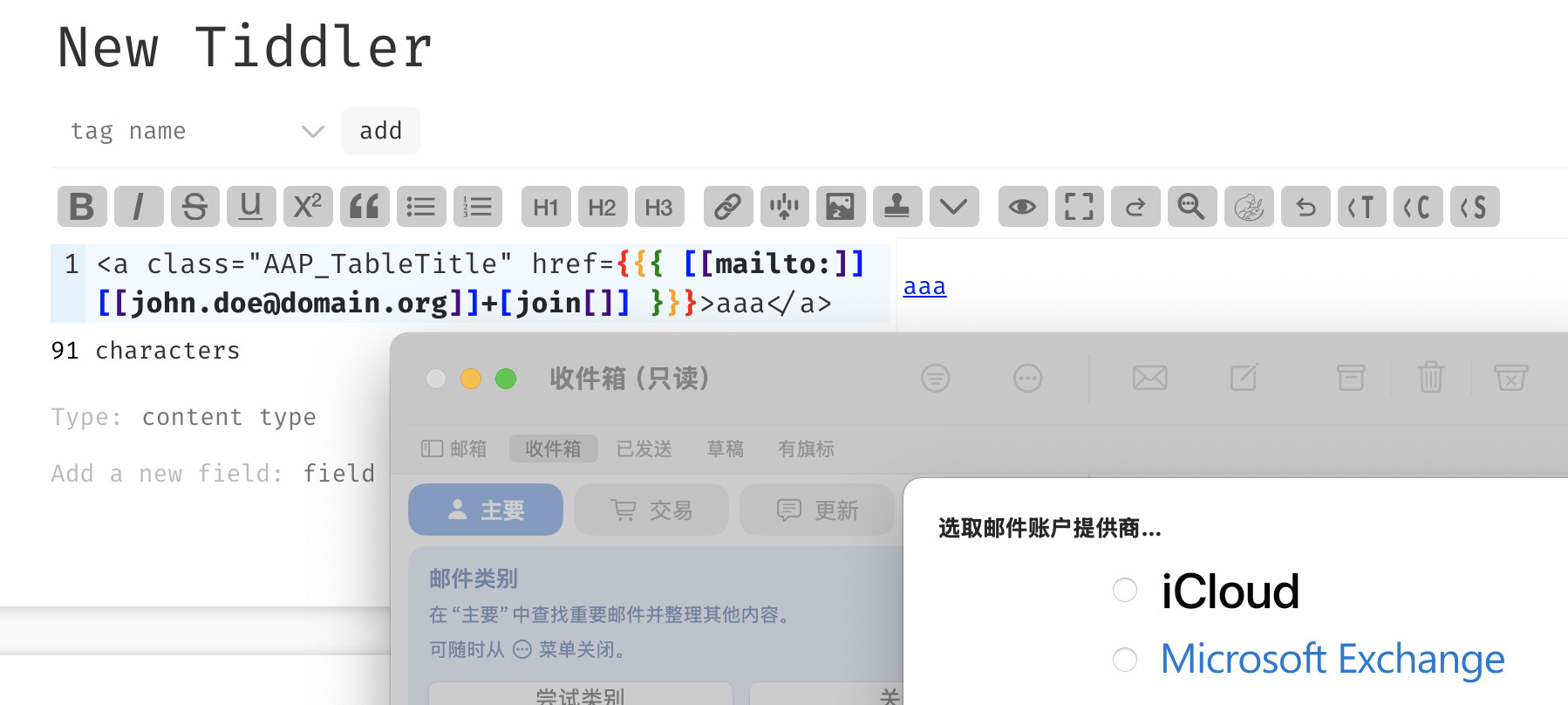Click the add tag button
This screenshot has height=705, width=1568.
click(x=381, y=131)
